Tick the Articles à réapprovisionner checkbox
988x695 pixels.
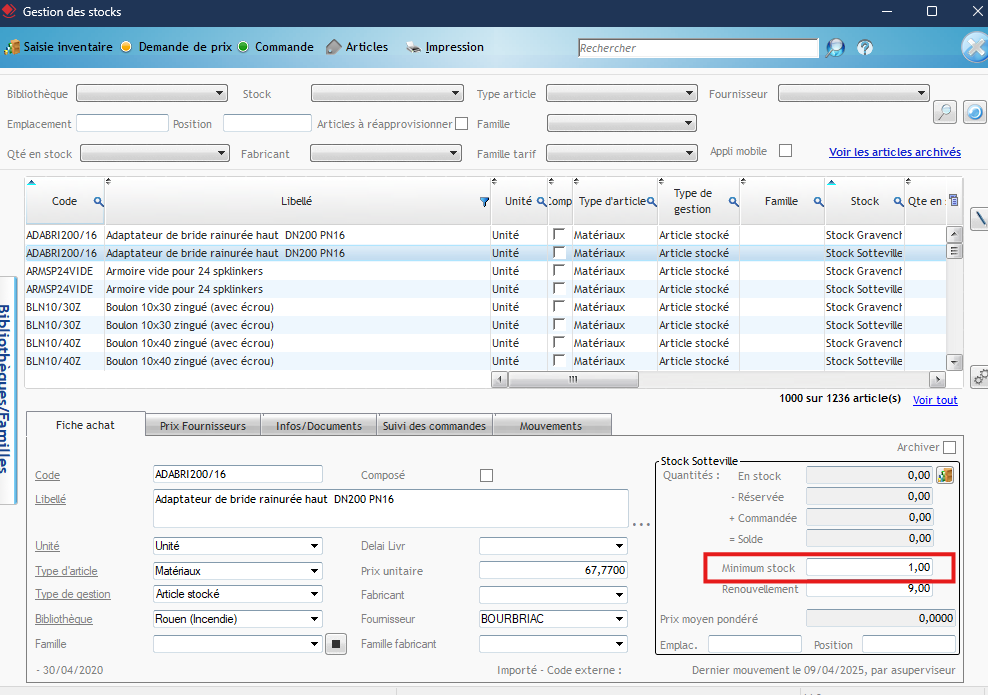point(461,124)
